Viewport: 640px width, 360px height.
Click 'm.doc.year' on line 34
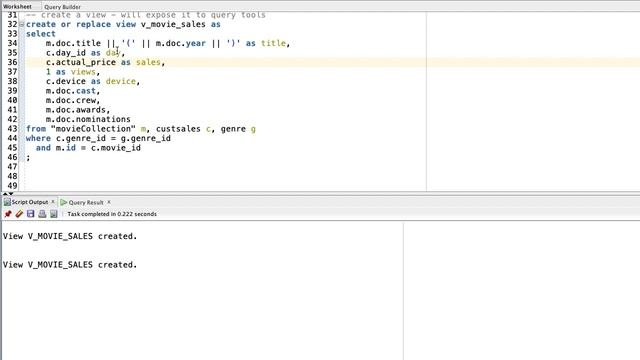[x=180, y=43]
